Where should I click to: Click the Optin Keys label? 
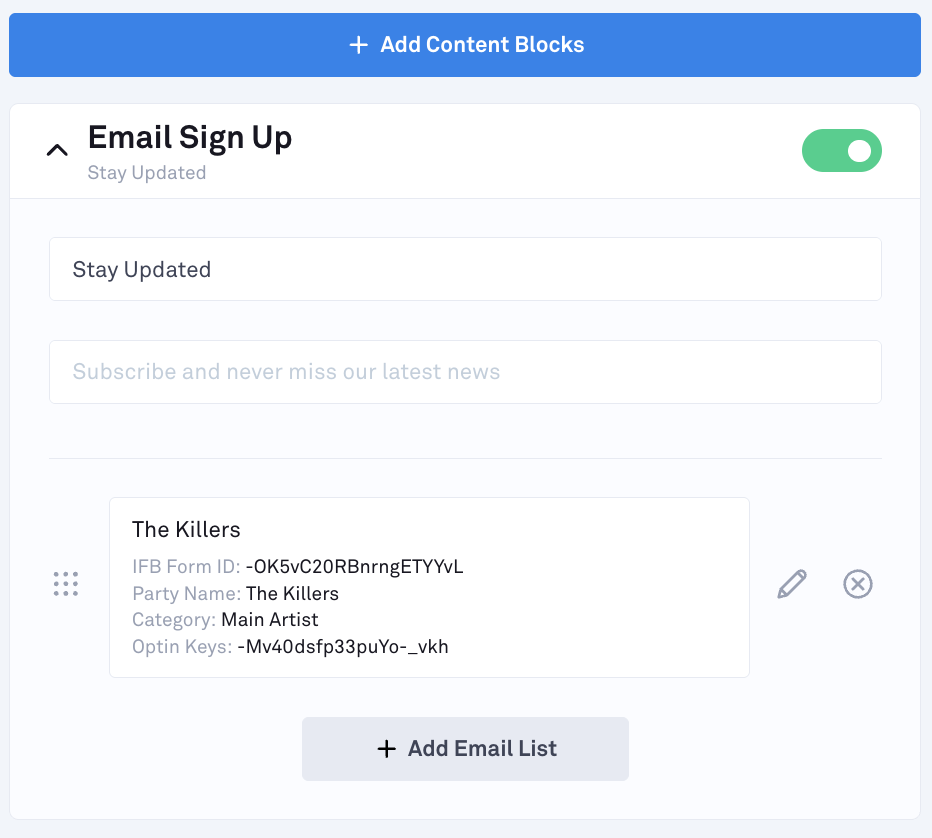coord(182,647)
